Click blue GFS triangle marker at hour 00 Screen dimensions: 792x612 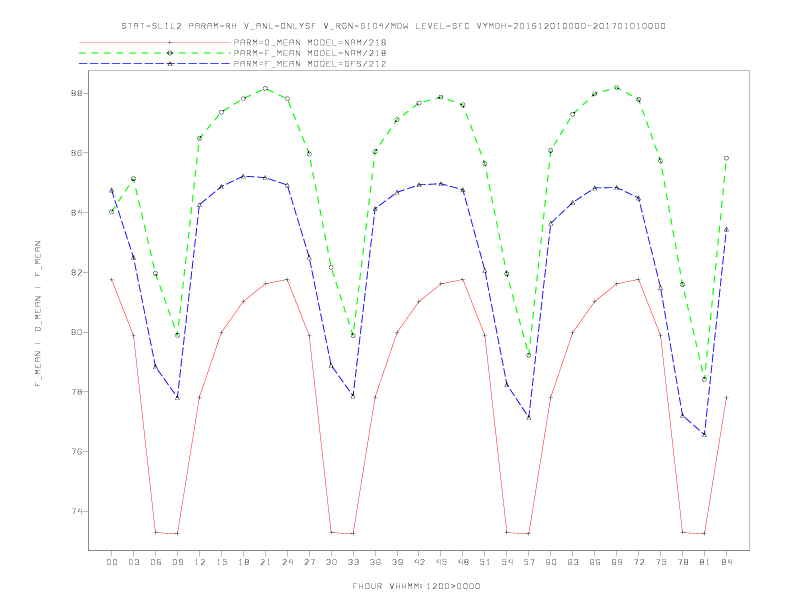[x=112, y=190]
